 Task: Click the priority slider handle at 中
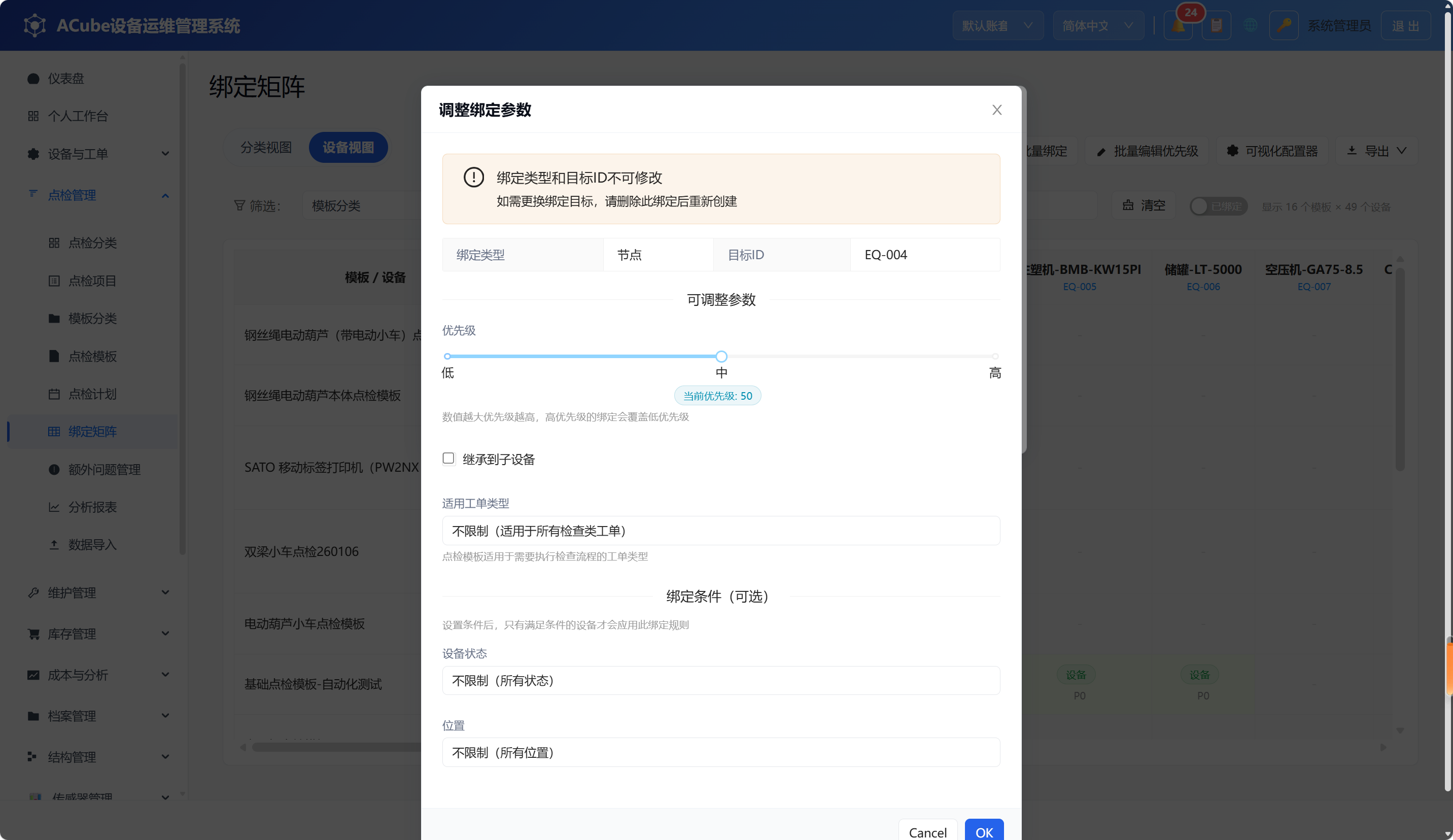tap(721, 356)
